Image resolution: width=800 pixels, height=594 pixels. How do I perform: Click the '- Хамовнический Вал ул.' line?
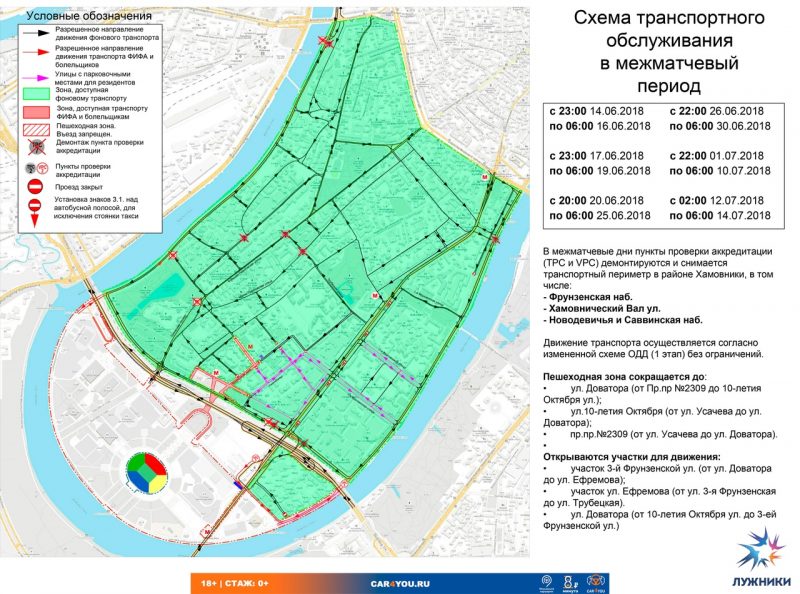pyautogui.click(x=602, y=309)
